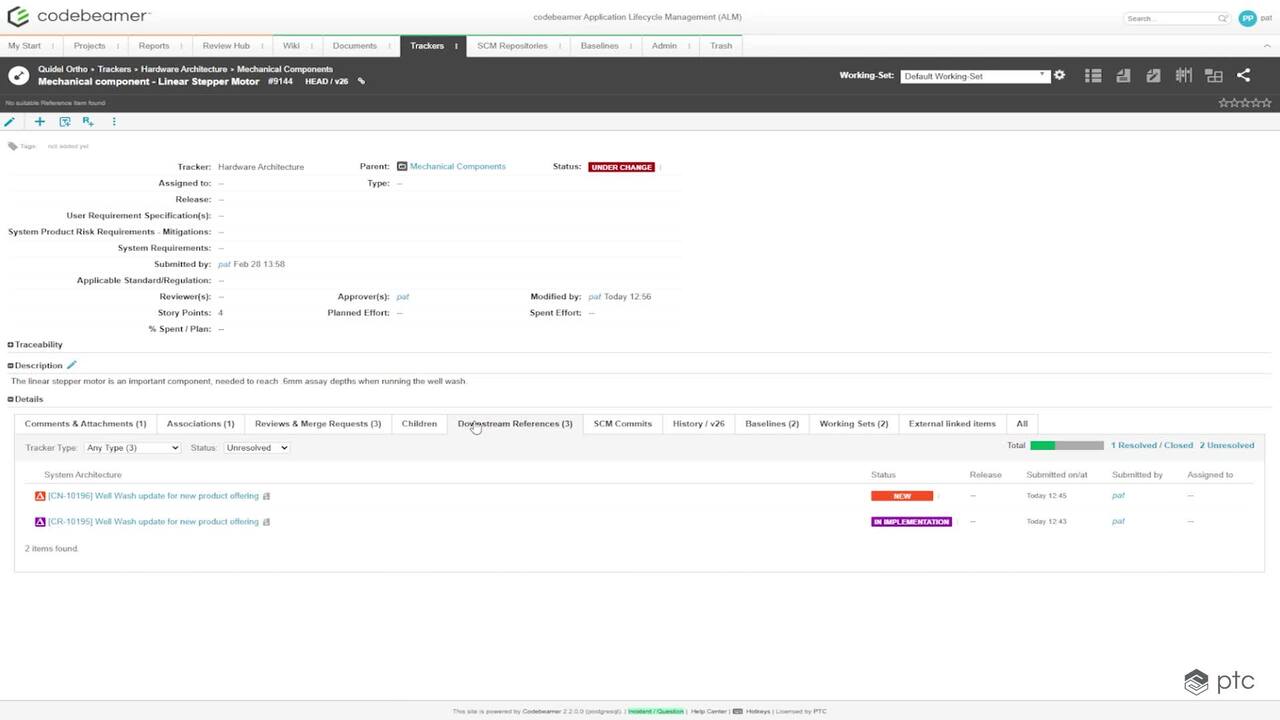Open the Working-Set dropdown

click(974, 76)
